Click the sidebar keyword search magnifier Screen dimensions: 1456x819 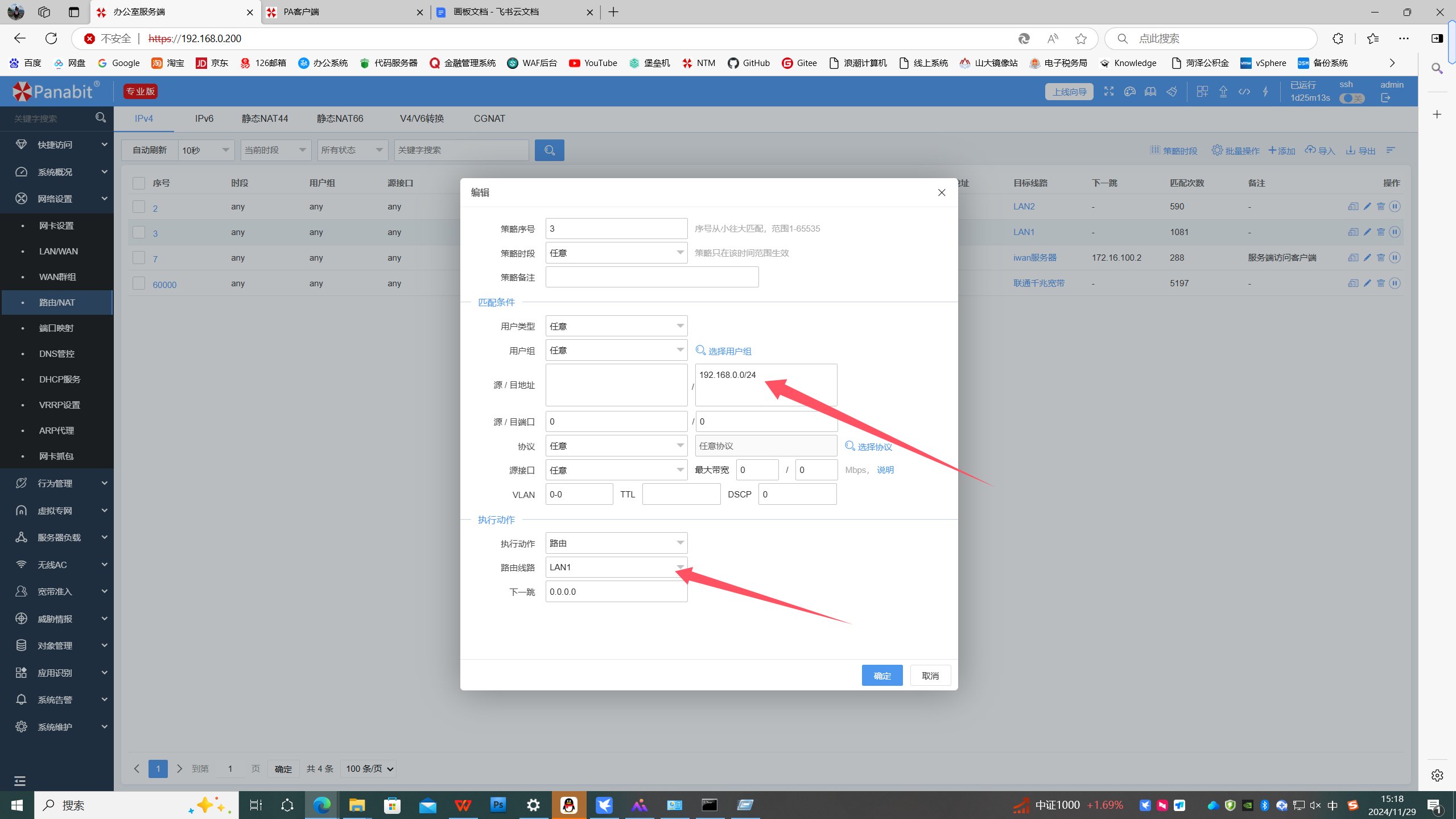pos(101,118)
